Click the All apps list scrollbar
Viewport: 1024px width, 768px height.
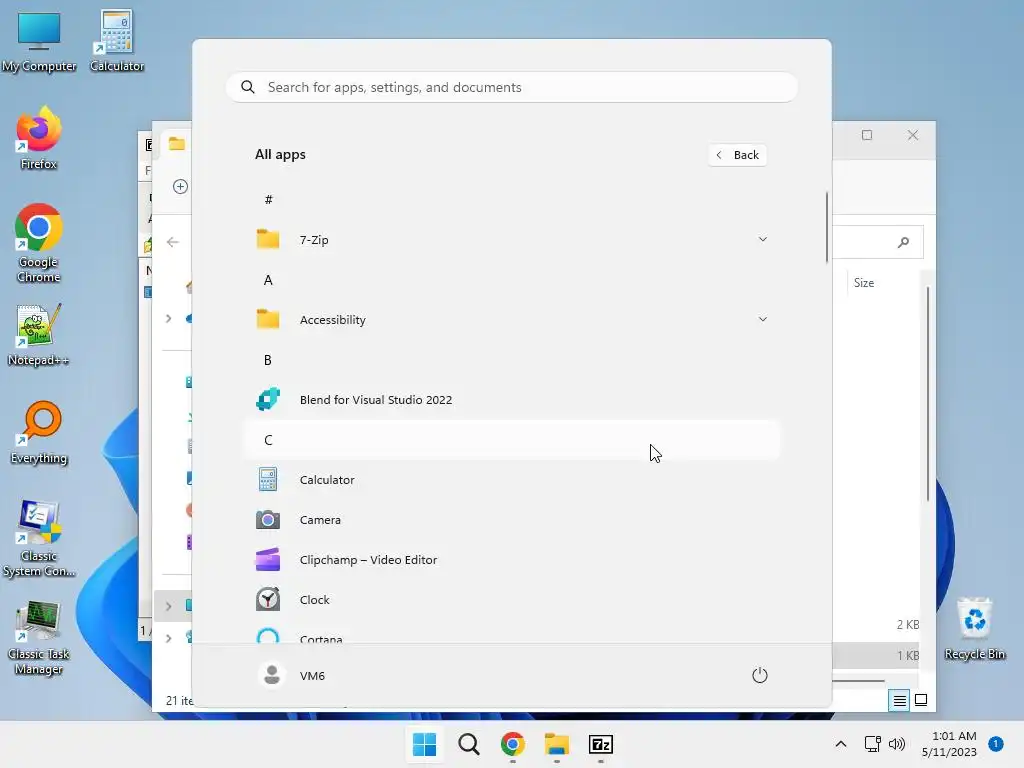pyautogui.click(x=827, y=227)
